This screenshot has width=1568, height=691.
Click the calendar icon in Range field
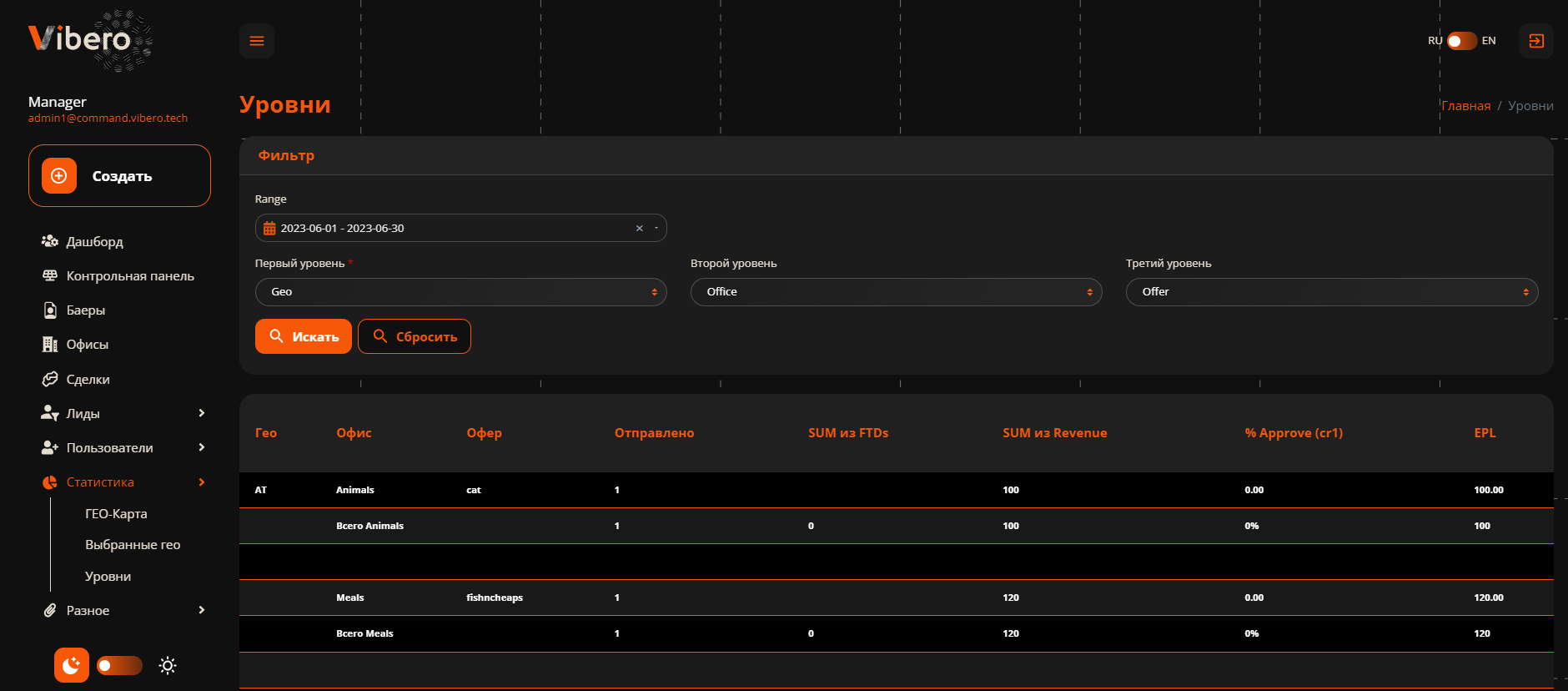point(269,229)
